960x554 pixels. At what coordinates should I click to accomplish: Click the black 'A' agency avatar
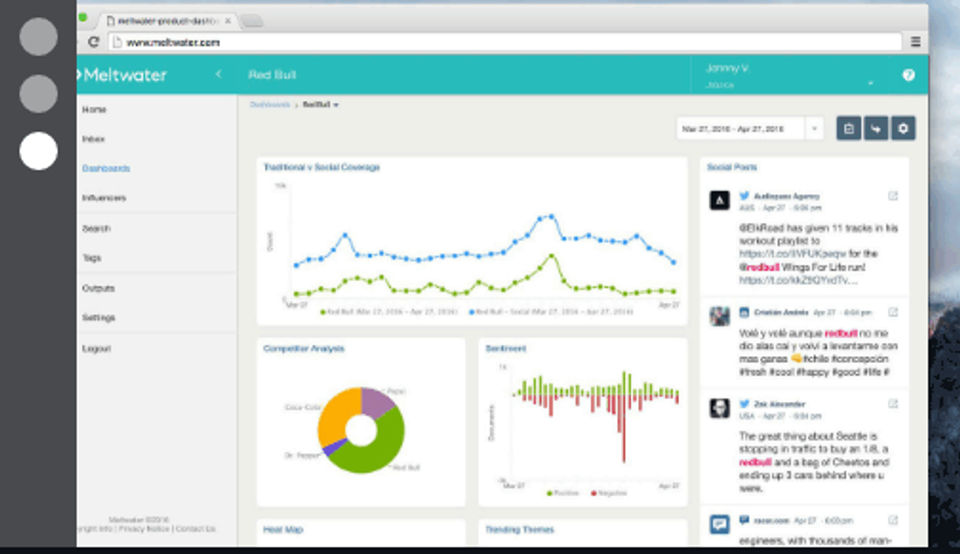click(719, 200)
